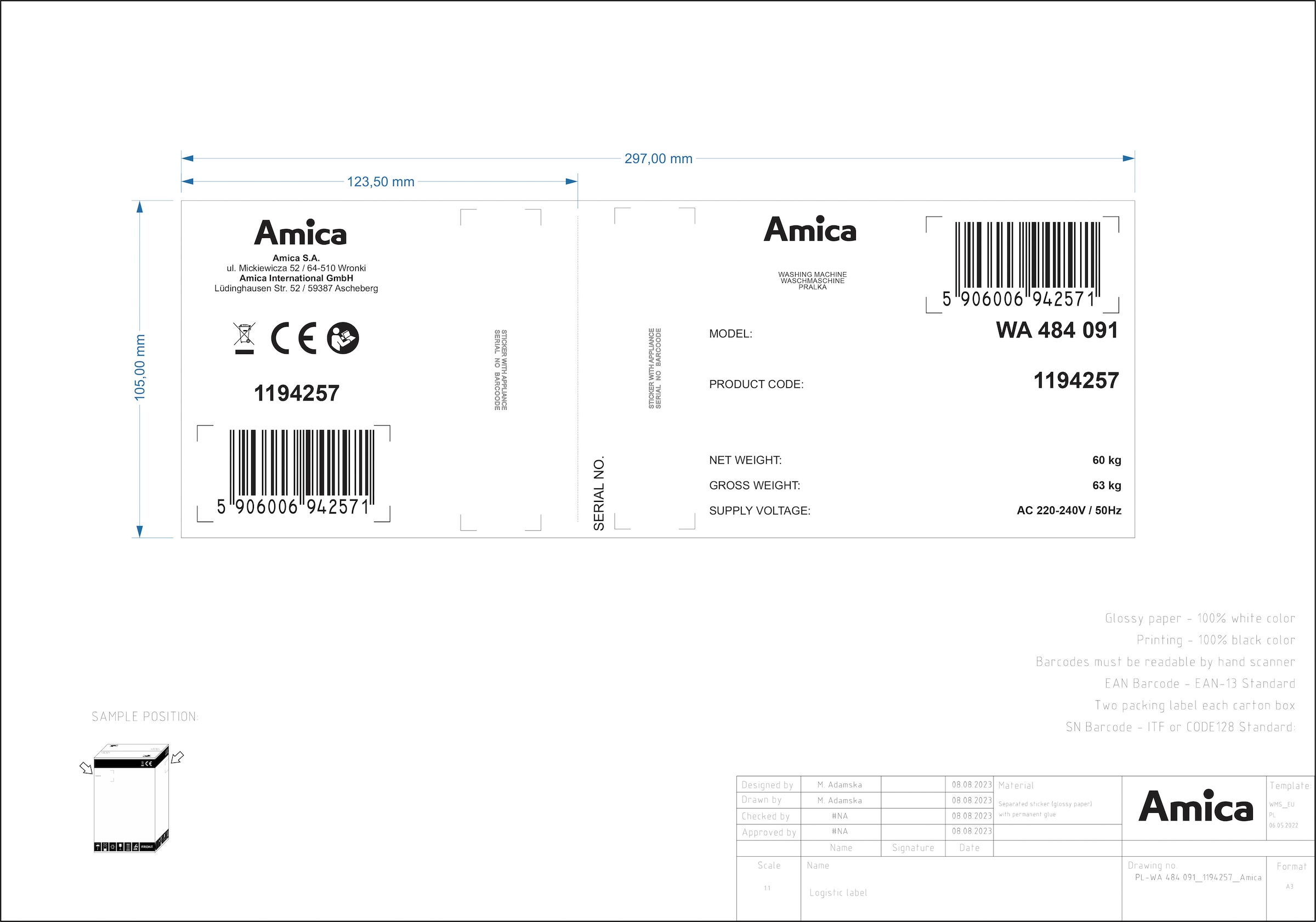Click the 'WASCHMASCHINE' text line

click(x=812, y=281)
